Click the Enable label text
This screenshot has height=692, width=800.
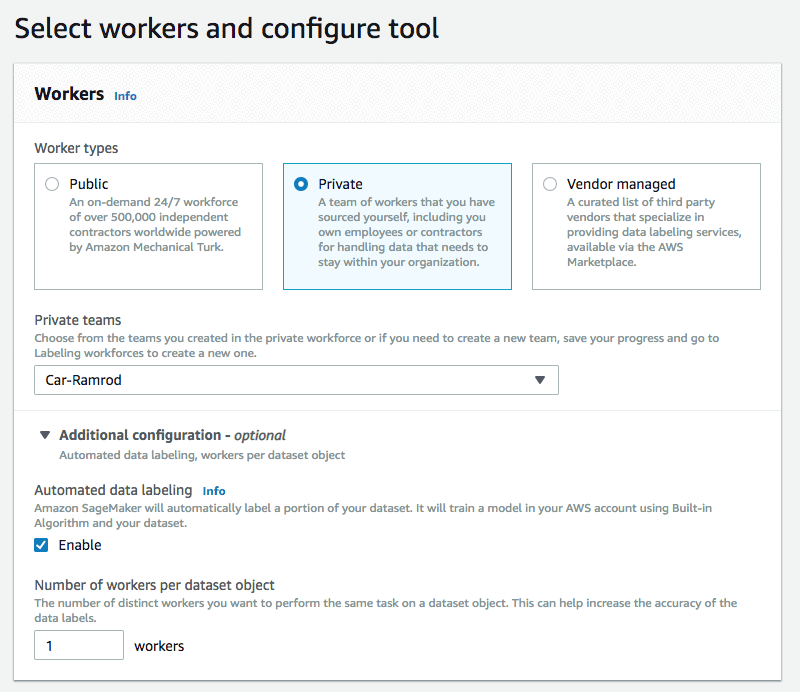click(80, 545)
